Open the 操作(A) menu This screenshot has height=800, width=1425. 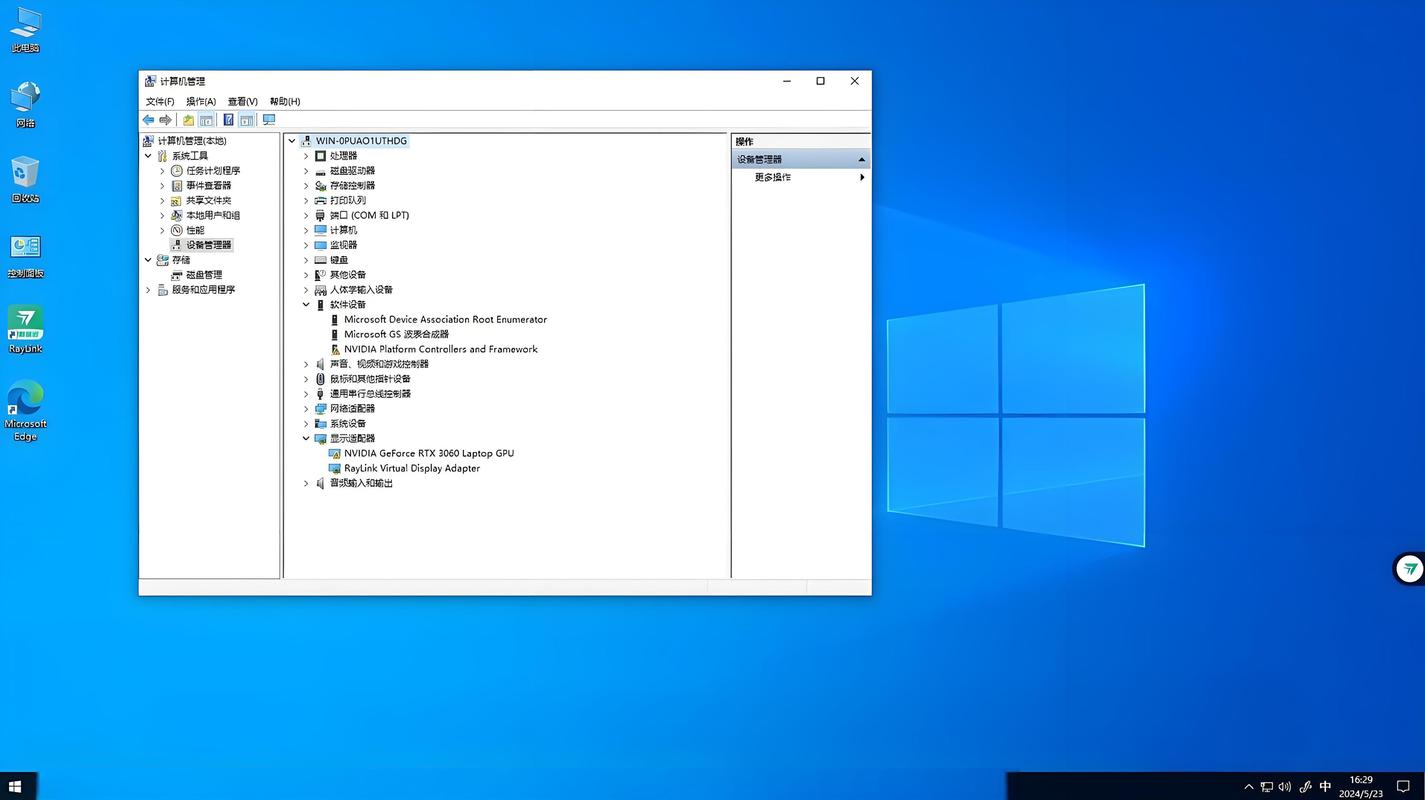200,101
